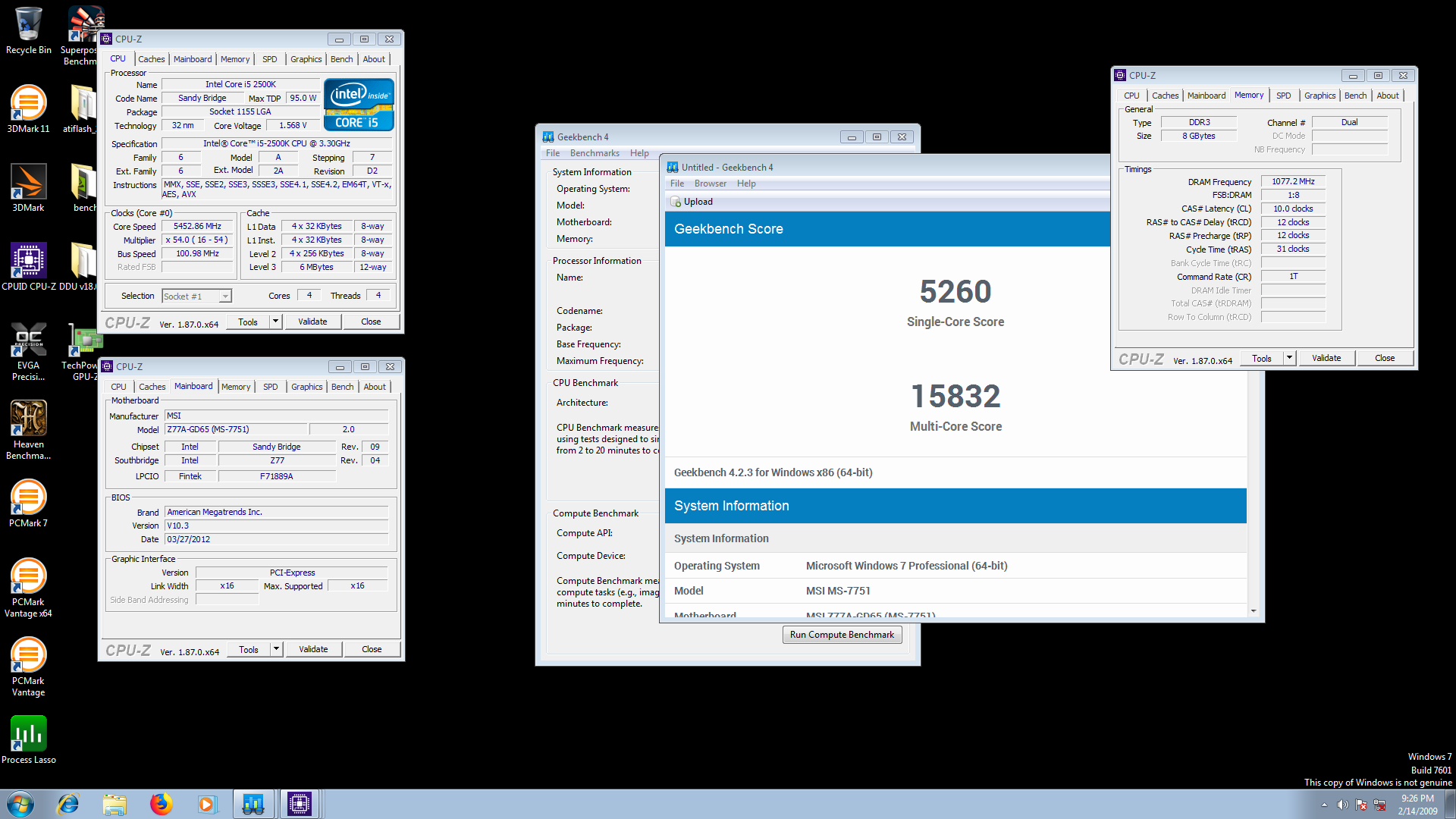
Task: Click Validate in the CPU tab window
Action: [312, 322]
